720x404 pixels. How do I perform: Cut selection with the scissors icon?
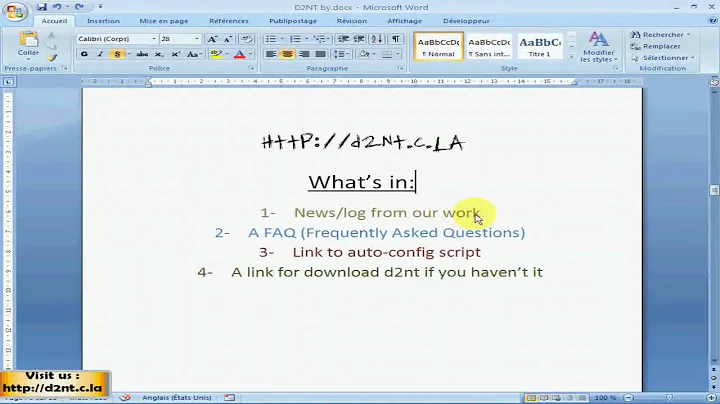tap(51, 36)
